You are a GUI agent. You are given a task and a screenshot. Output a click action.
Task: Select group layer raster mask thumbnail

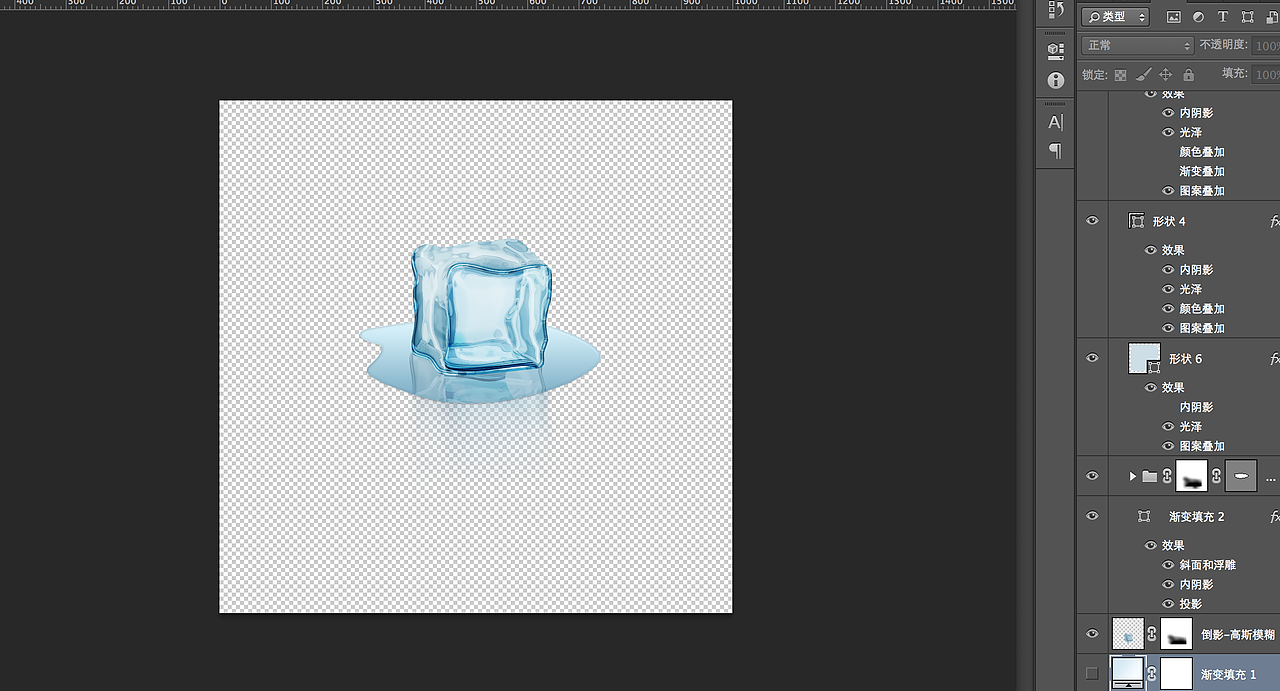(x=1192, y=476)
